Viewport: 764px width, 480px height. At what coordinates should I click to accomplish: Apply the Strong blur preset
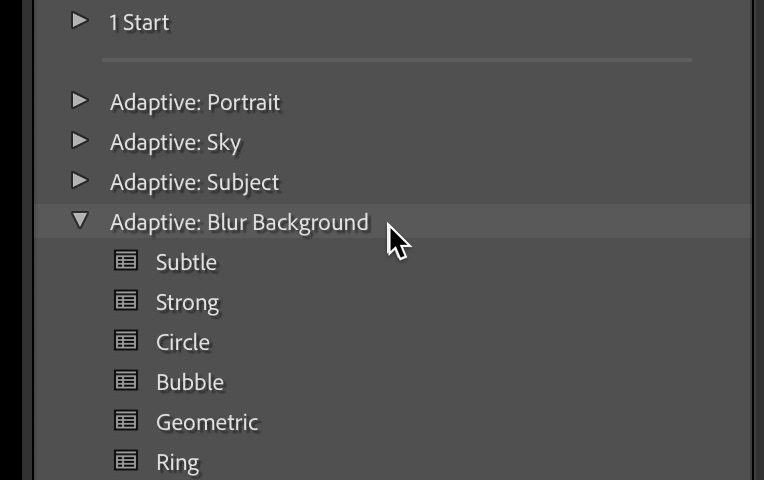tap(187, 302)
